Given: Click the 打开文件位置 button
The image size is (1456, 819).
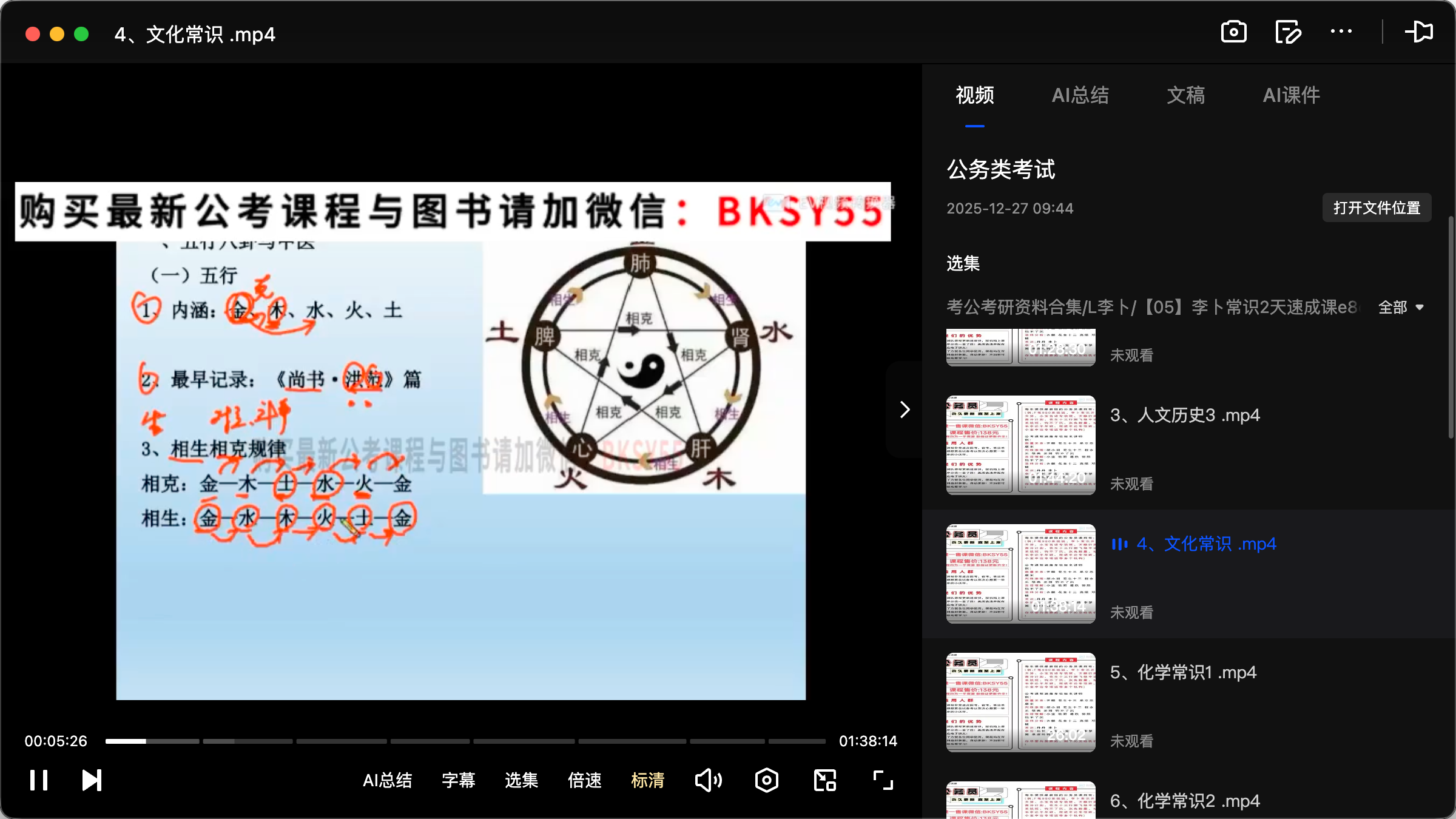Looking at the screenshot, I should [x=1376, y=207].
